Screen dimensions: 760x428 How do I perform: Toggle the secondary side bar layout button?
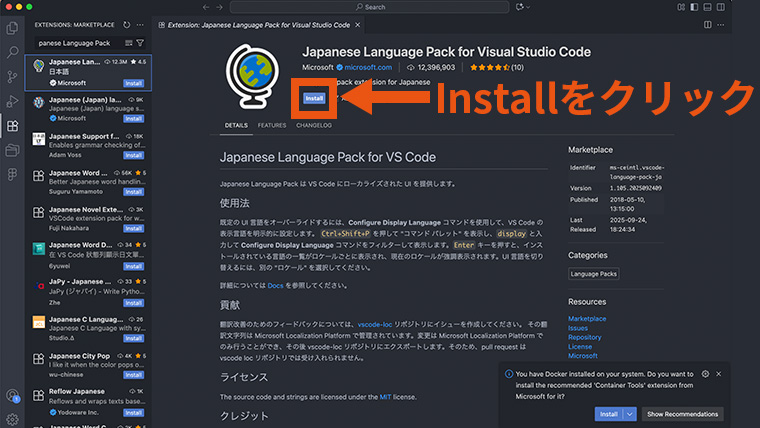pos(721,7)
